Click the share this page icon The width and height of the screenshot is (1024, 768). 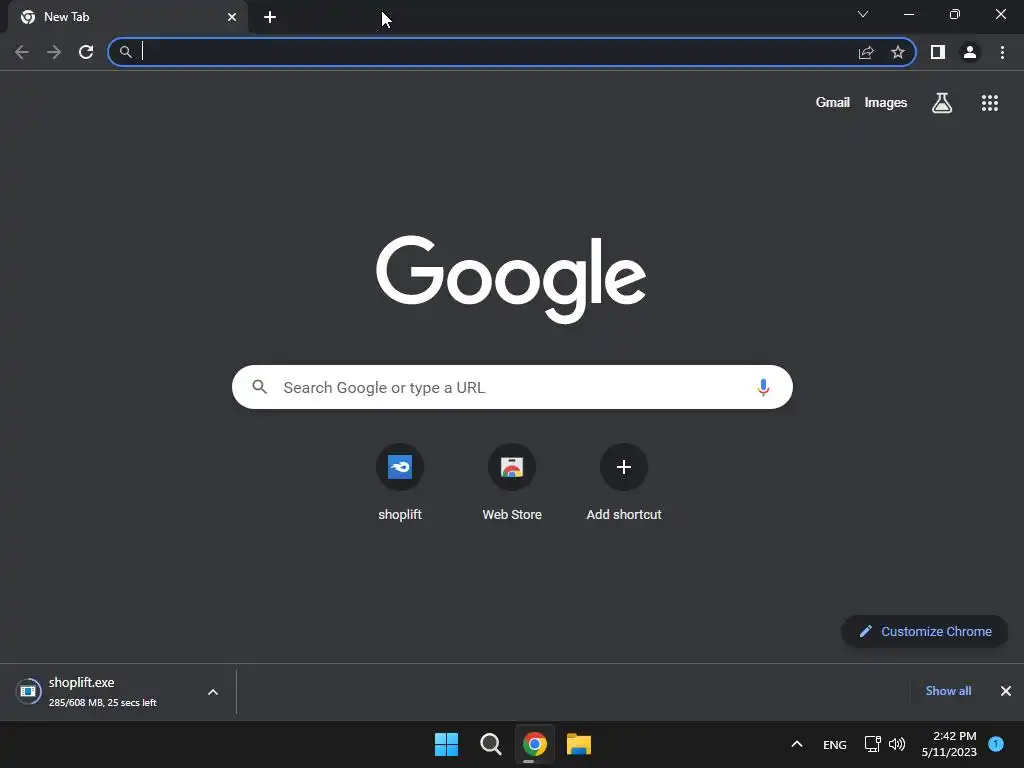click(x=866, y=52)
